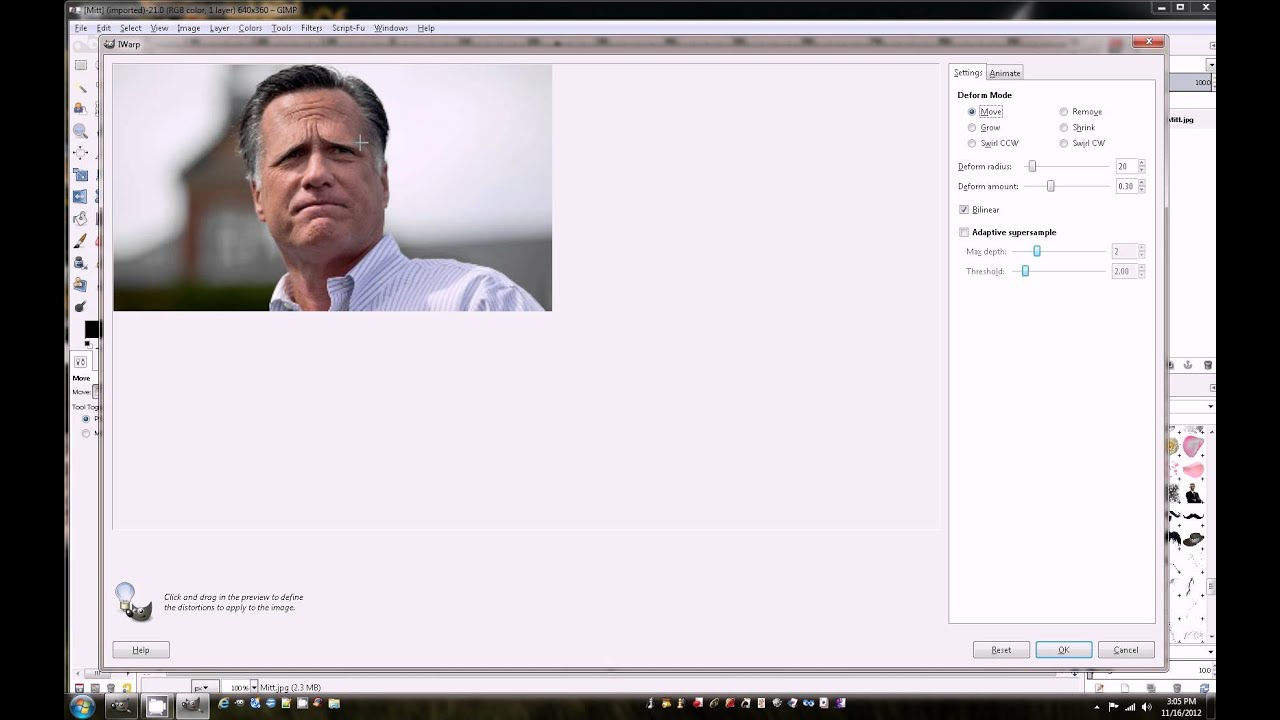Image resolution: width=1280 pixels, height=720 pixels.
Task: Click the Deform amount value field
Action: pos(1126,187)
